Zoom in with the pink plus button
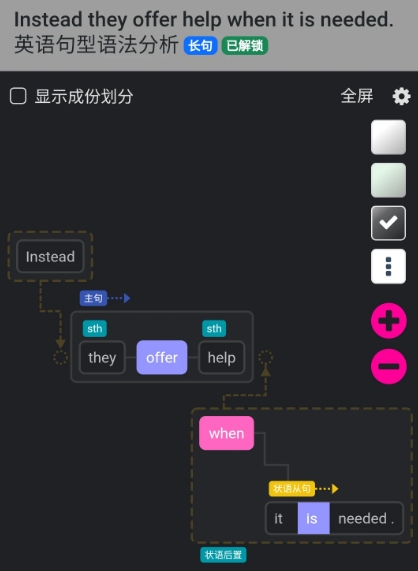 [389, 321]
